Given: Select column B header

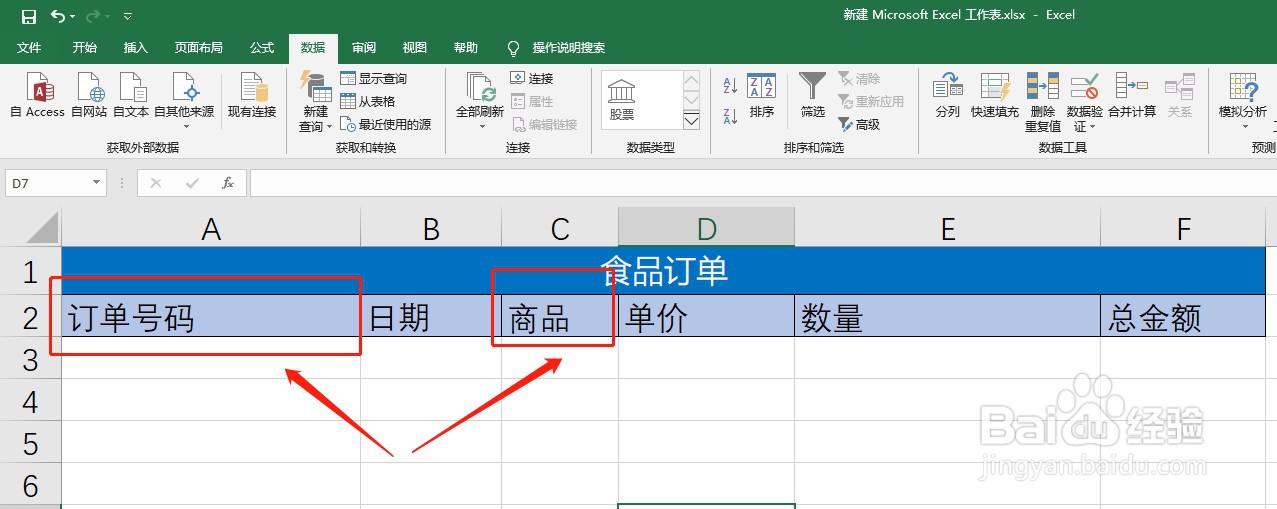Looking at the screenshot, I should click(x=431, y=228).
